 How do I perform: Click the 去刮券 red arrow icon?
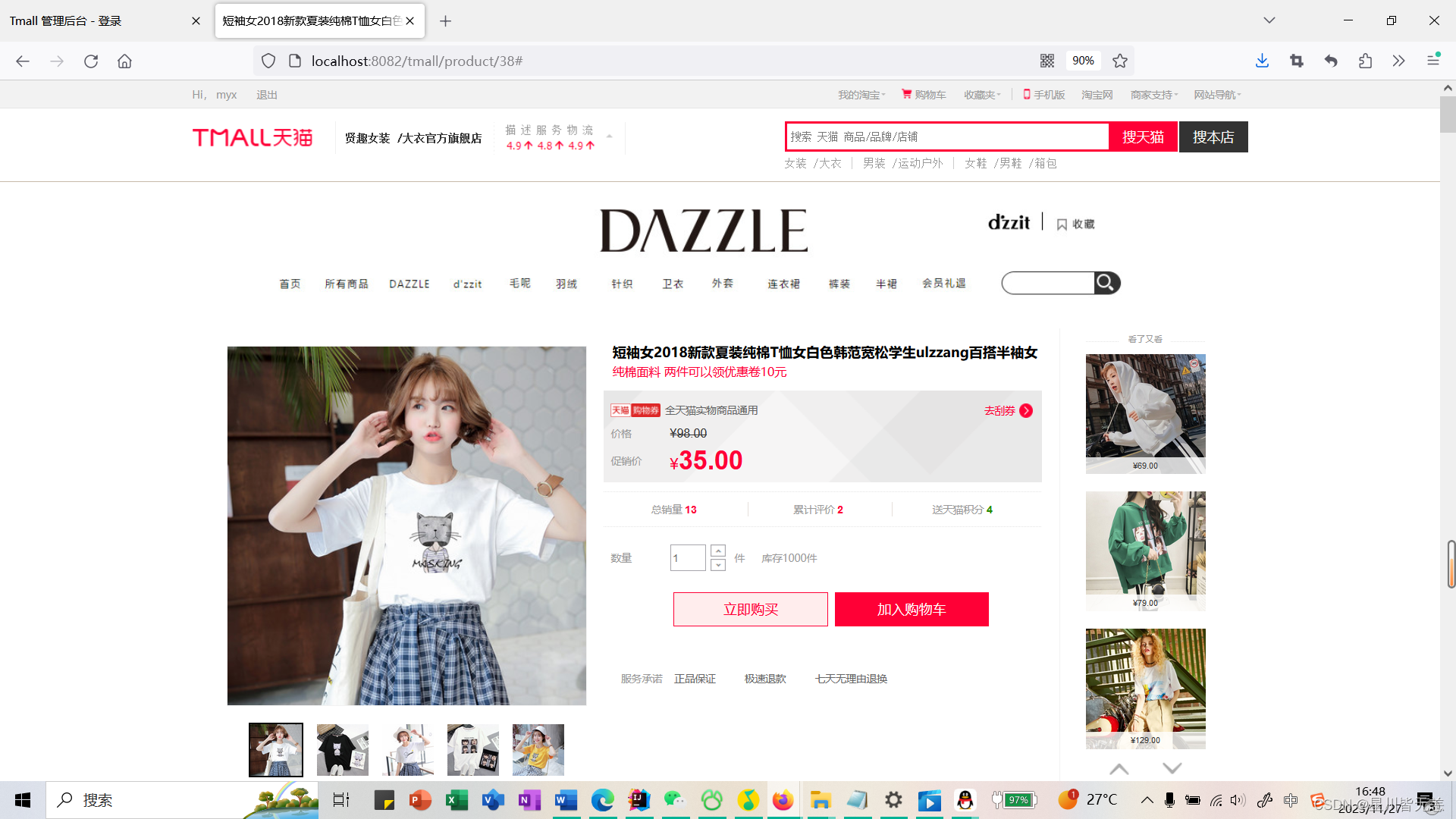click(x=1026, y=410)
